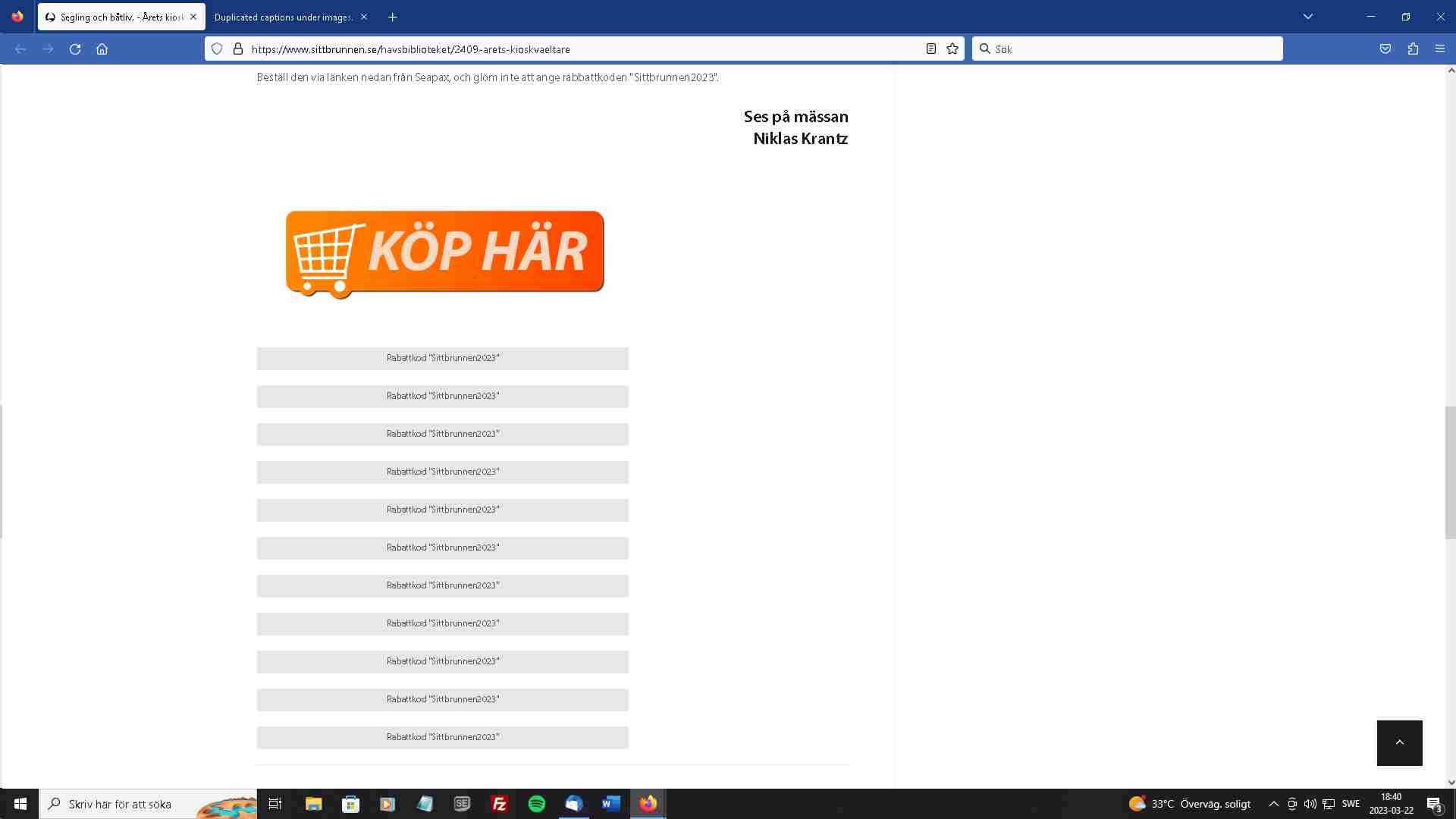Expand the list all tabs chevron
This screenshot has height=819, width=1456.
point(1308,17)
